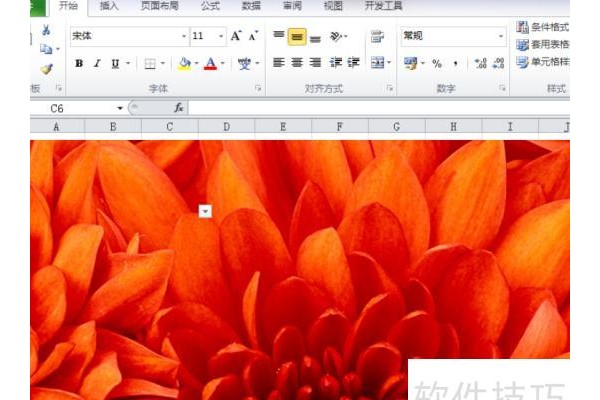Toggle middle vertical alignment
Screen dimensions: 600x400
click(297, 36)
